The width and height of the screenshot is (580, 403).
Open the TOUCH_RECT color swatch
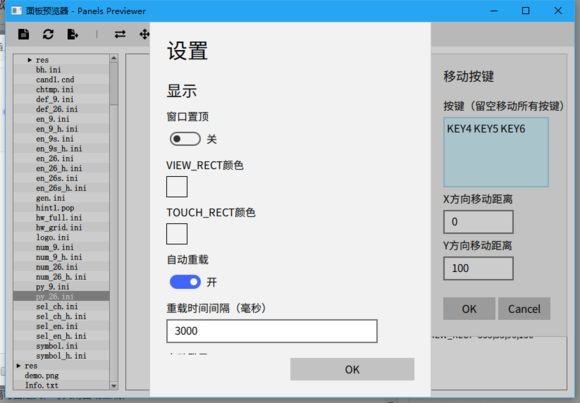pos(177,234)
